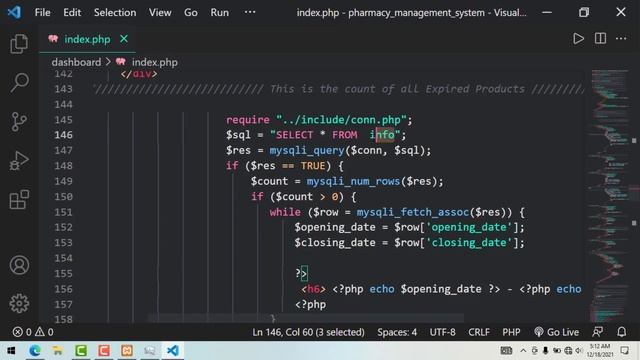
Task: Click the feedback icon in status bar
Action: pos(598,332)
